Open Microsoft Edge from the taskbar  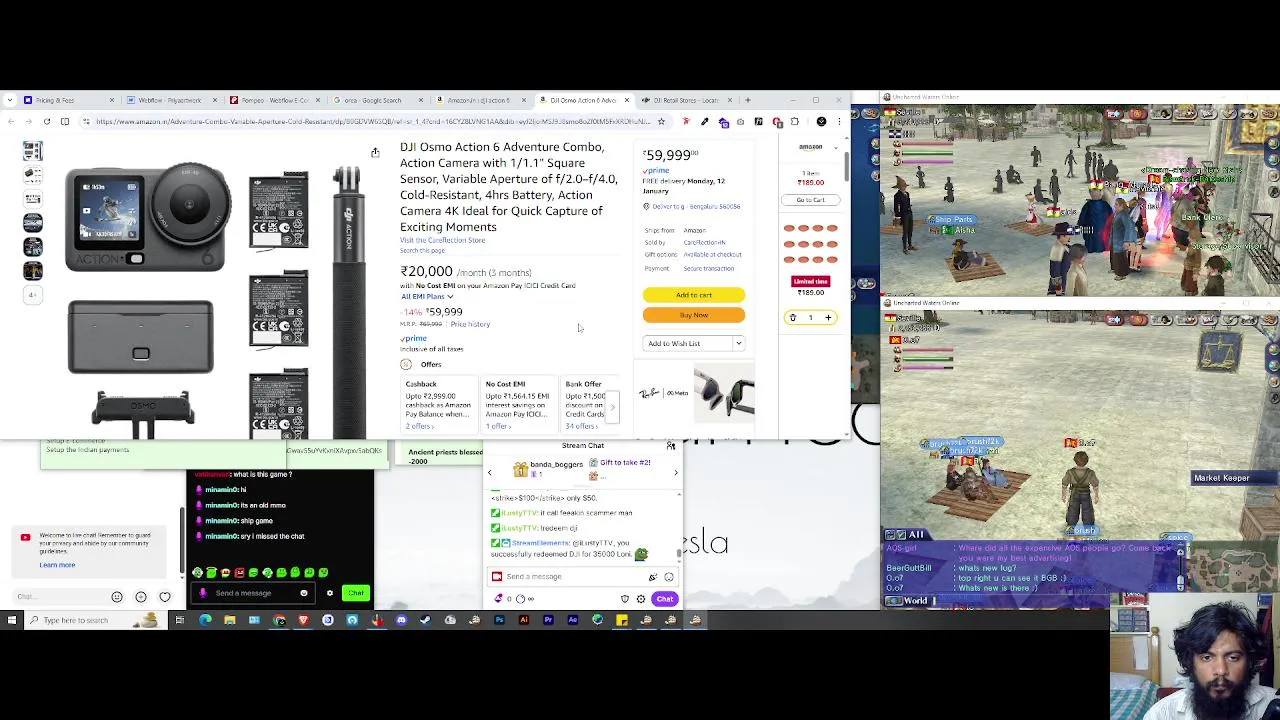[205, 620]
